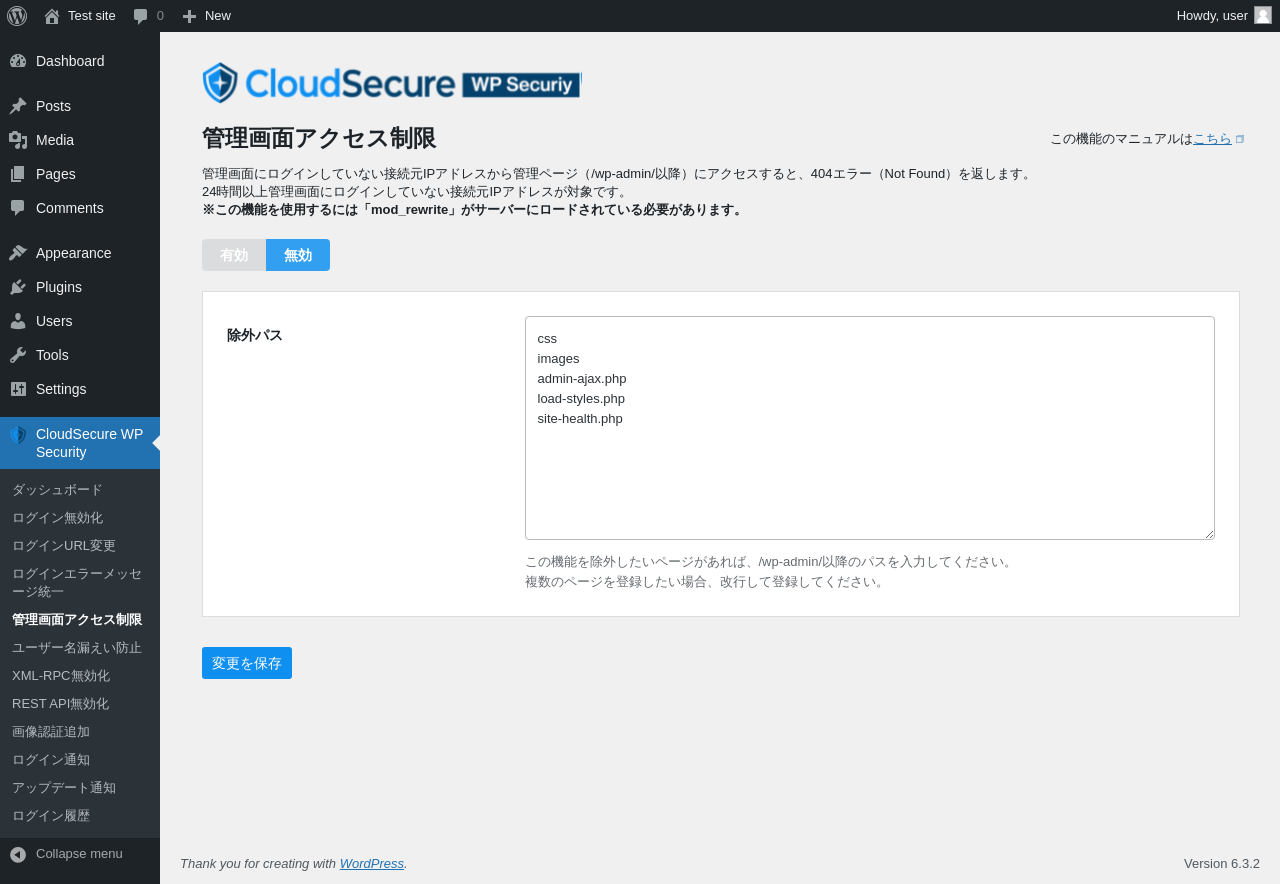Click the 管理画面アクセス制限 page heading

click(x=319, y=138)
